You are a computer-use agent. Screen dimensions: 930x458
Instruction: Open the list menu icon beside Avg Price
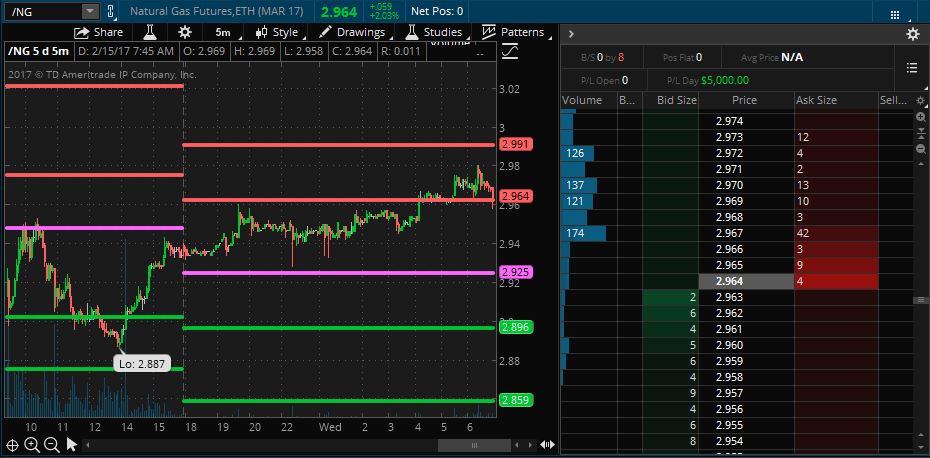pyautogui.click(x=911, y=68)
